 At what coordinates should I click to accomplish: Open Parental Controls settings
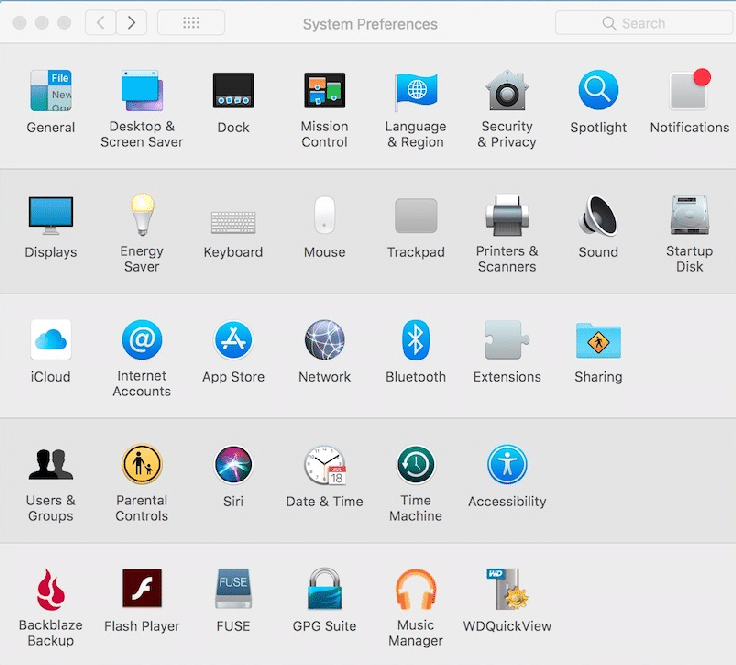tap(141, 466)
